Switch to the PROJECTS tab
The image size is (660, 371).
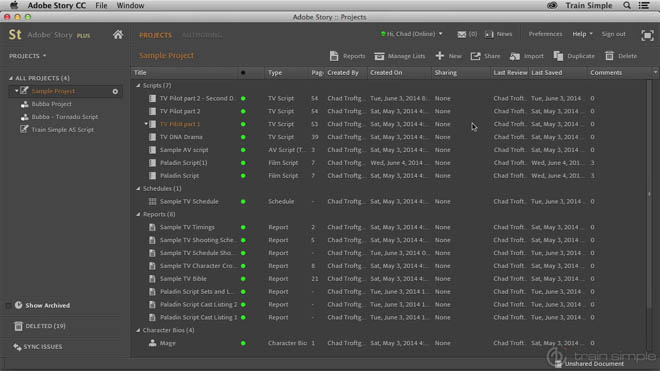[x=155, y=35]
